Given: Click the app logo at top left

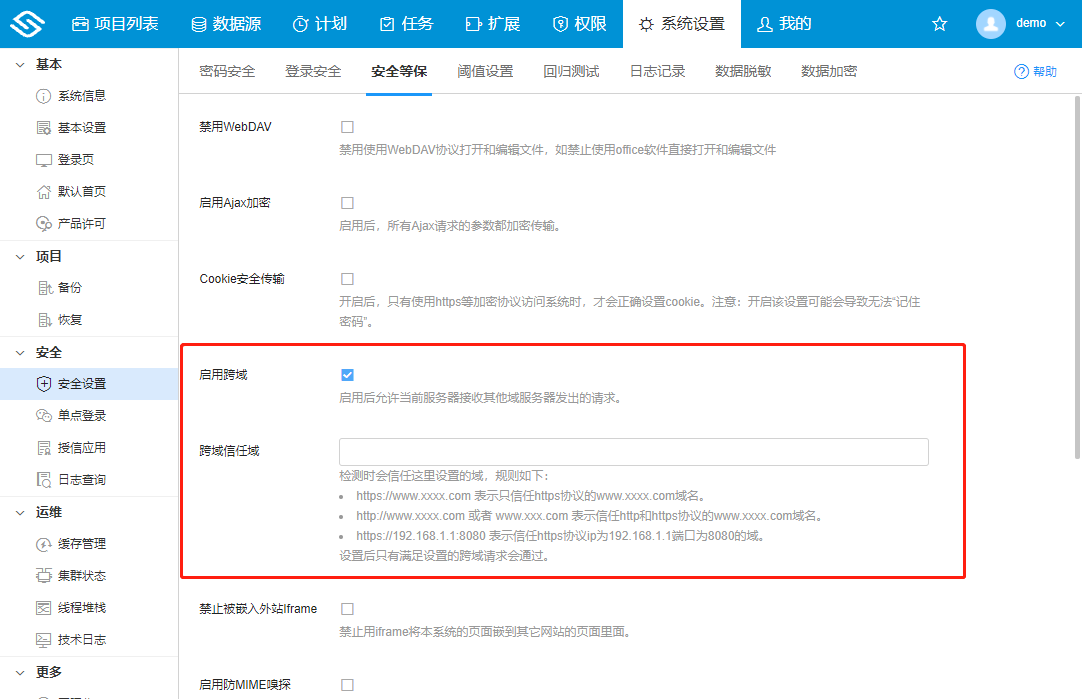Looking at the screenshot, I should (x=27, y=21).
